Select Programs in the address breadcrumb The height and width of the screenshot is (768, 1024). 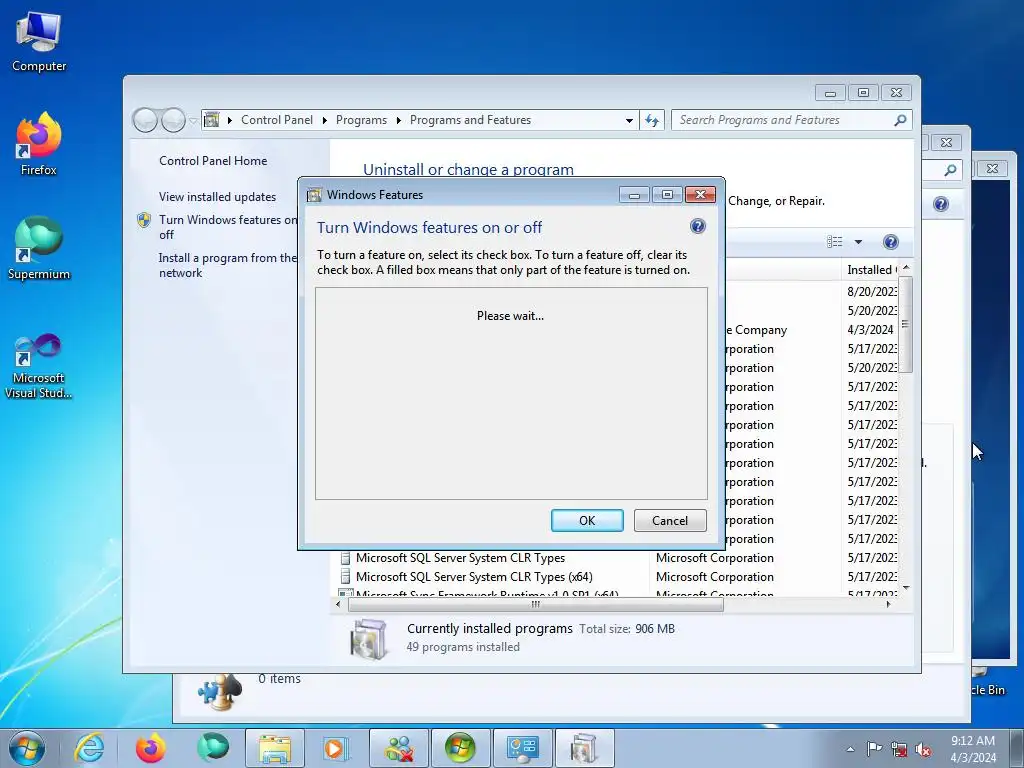[x=361, y=120]
